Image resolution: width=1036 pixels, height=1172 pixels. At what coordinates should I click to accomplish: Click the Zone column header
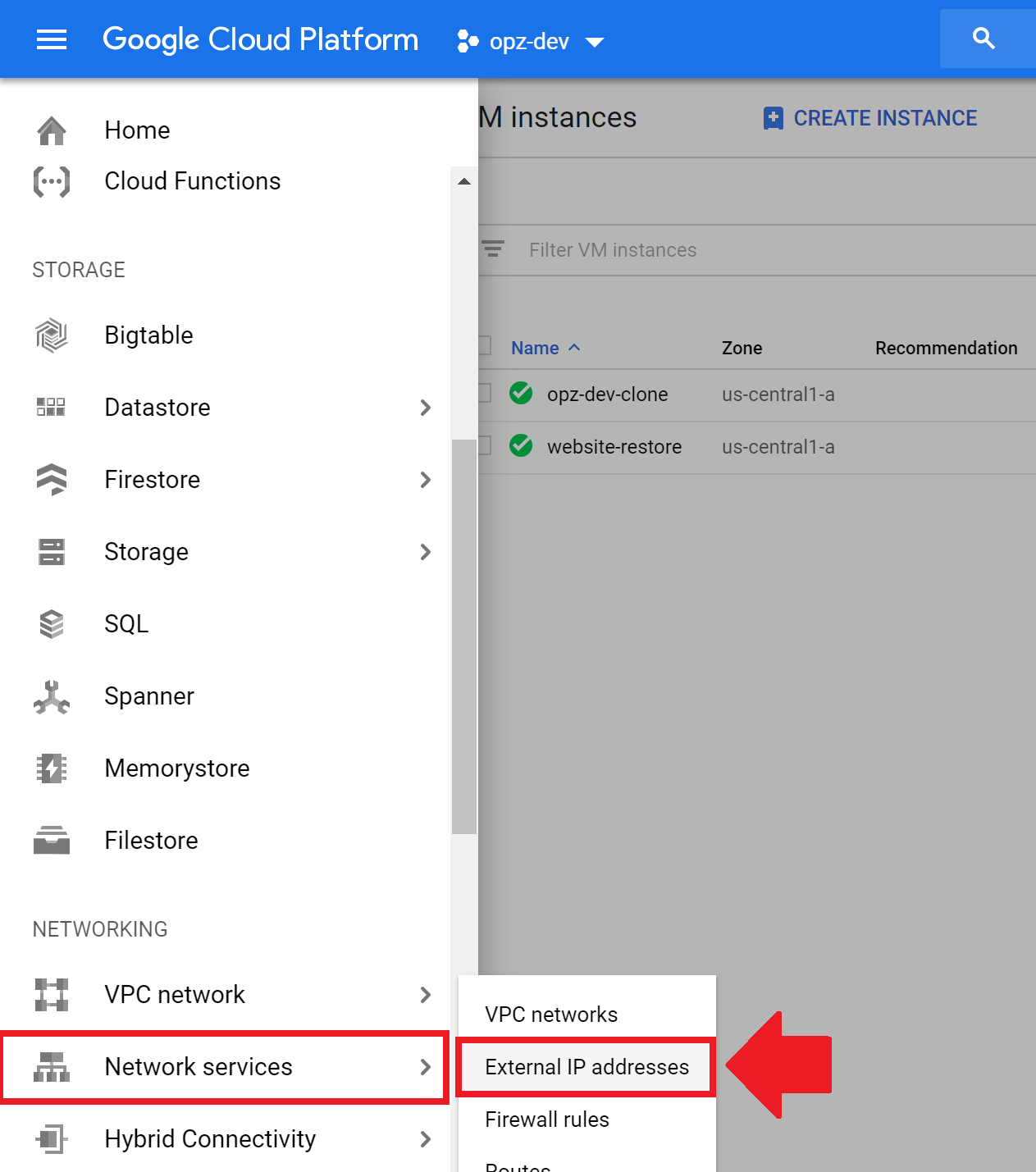tap(742, 348)
